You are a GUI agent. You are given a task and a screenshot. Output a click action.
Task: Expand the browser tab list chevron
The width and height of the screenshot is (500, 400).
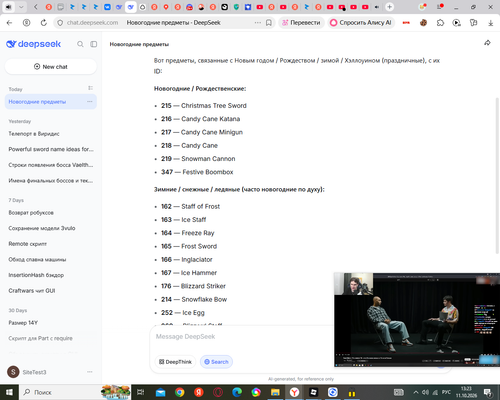click(x=21, y=7)
